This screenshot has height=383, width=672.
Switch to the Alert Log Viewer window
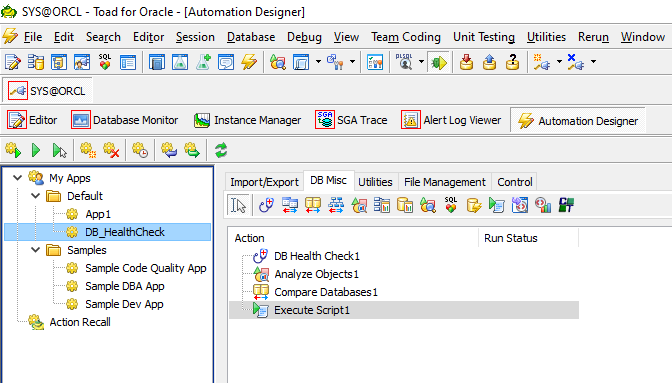point(451,120)
